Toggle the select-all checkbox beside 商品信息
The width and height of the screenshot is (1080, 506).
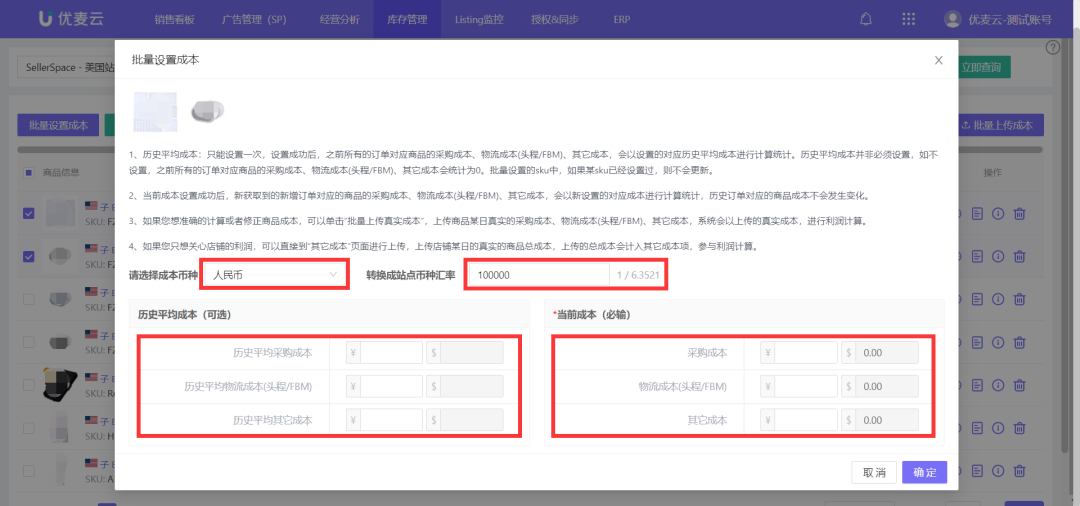point(28,172)
